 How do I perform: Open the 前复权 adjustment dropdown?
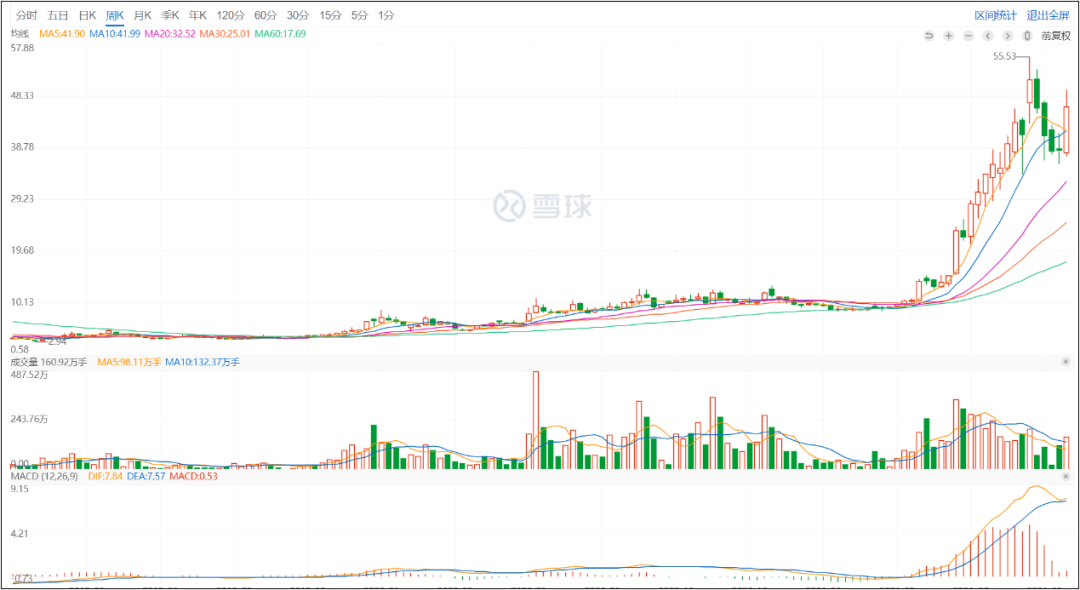[x=1055, y=35]
